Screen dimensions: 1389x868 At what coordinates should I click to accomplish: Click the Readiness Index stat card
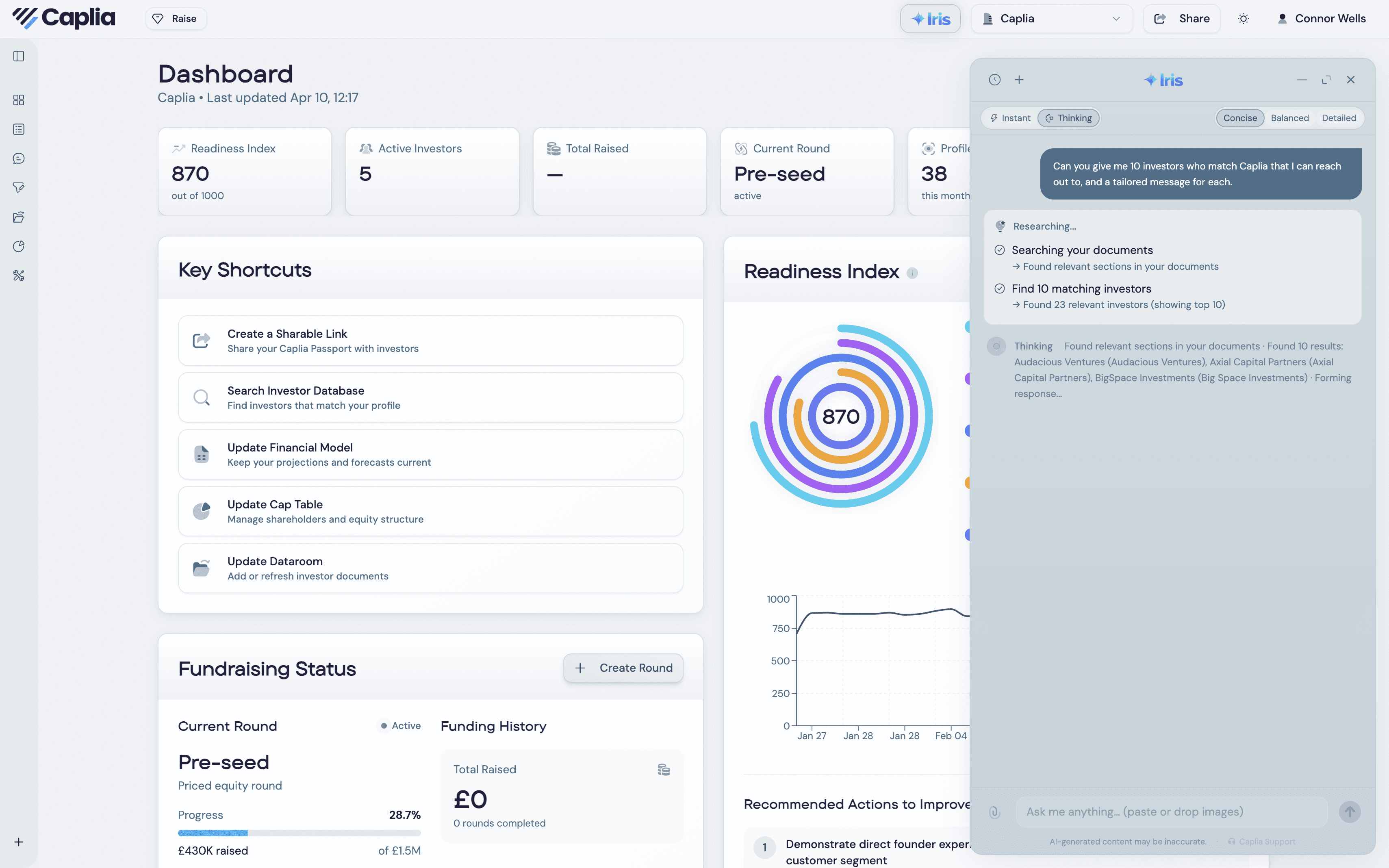(245, 171)
